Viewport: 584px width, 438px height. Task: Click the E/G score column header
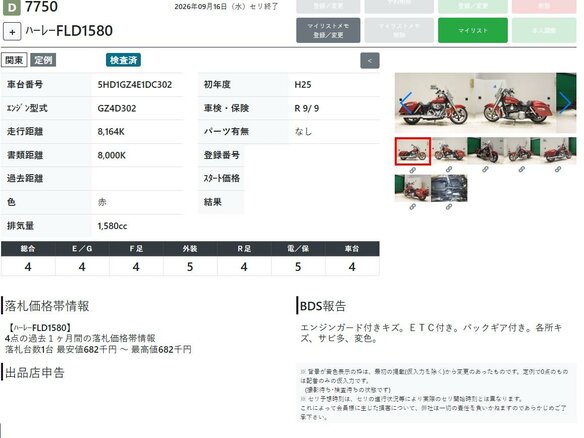(82, 249)
